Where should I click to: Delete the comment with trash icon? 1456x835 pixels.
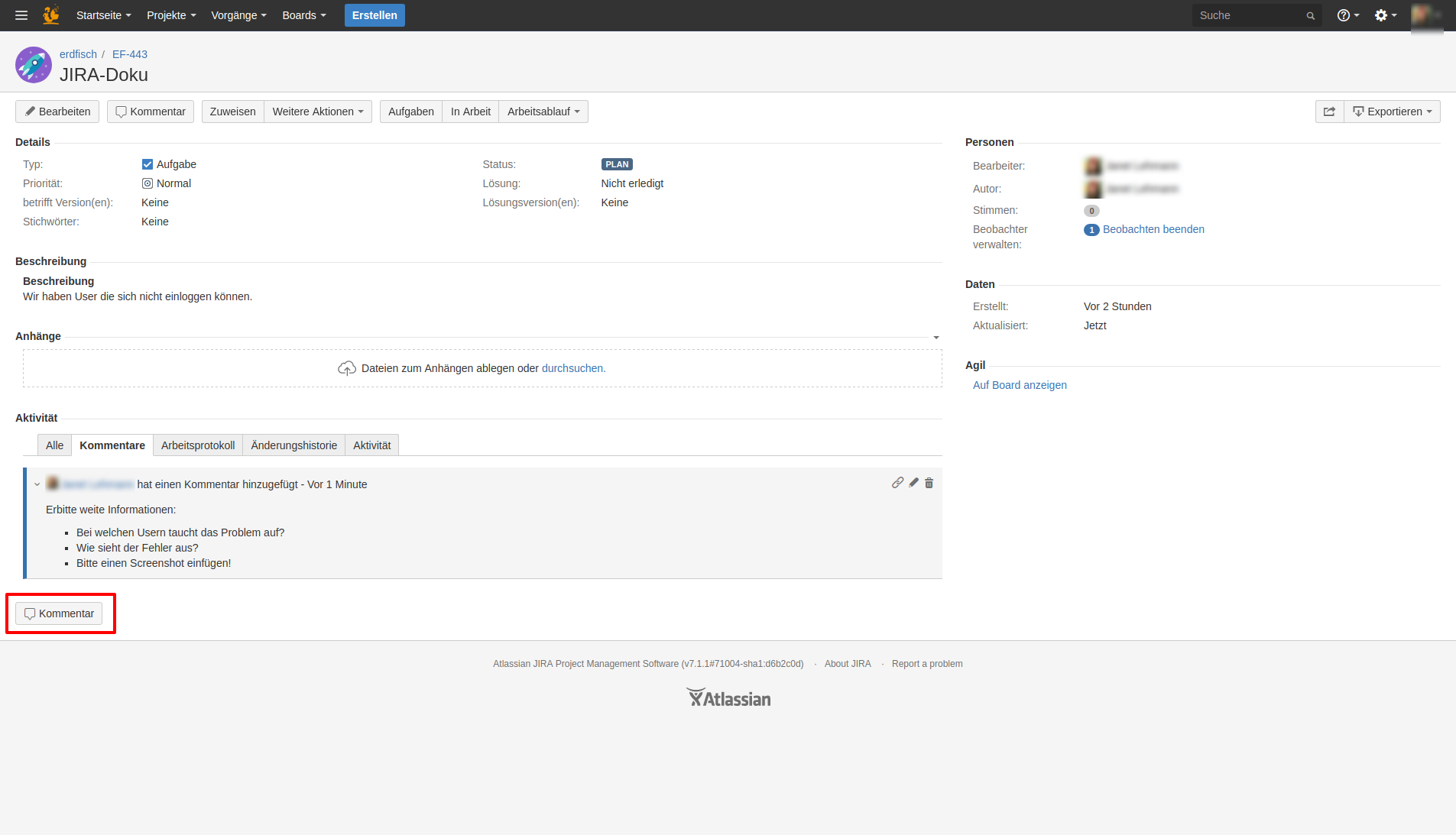point(929,483)
